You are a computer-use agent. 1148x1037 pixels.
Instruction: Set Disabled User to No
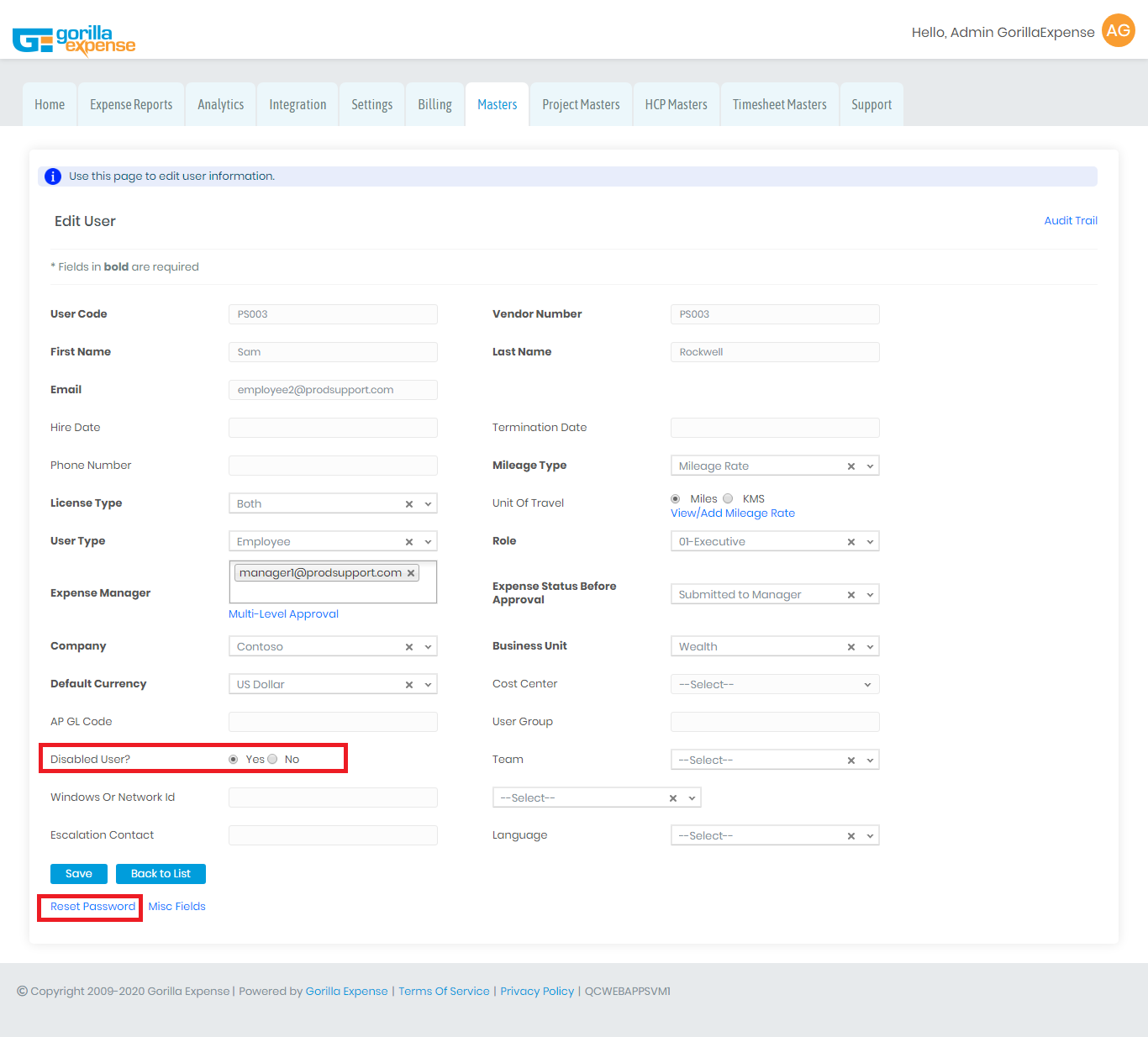click(272, 760)
